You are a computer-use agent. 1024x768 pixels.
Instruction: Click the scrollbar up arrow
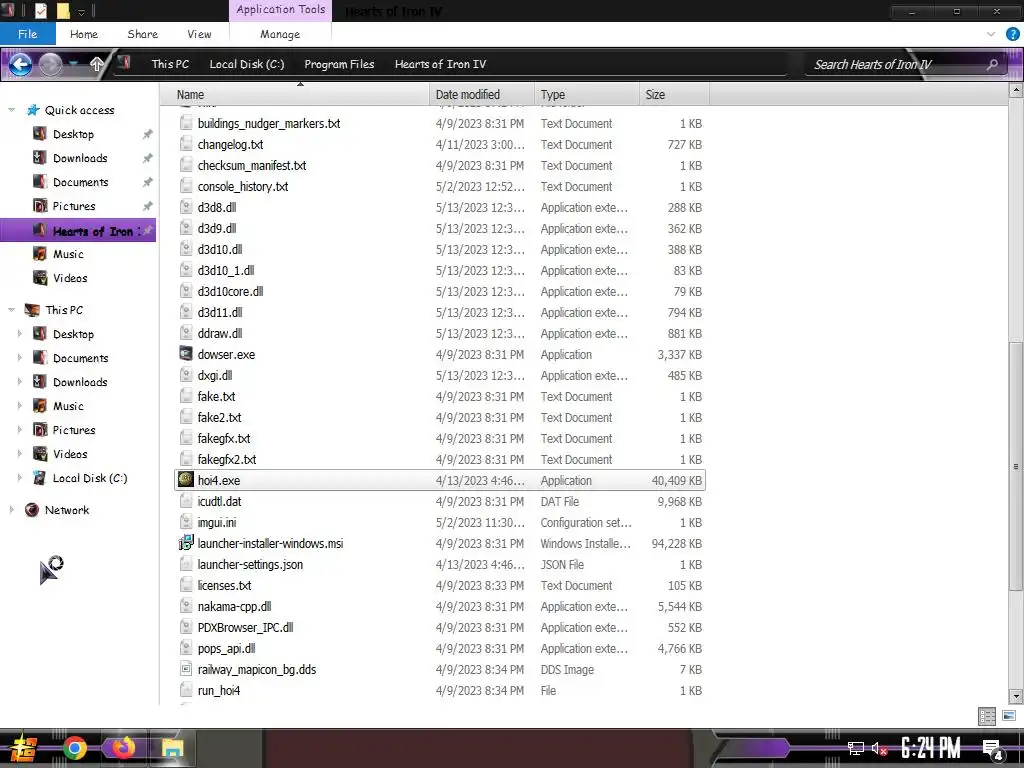pyautogui.click(x=1016, y=91)
